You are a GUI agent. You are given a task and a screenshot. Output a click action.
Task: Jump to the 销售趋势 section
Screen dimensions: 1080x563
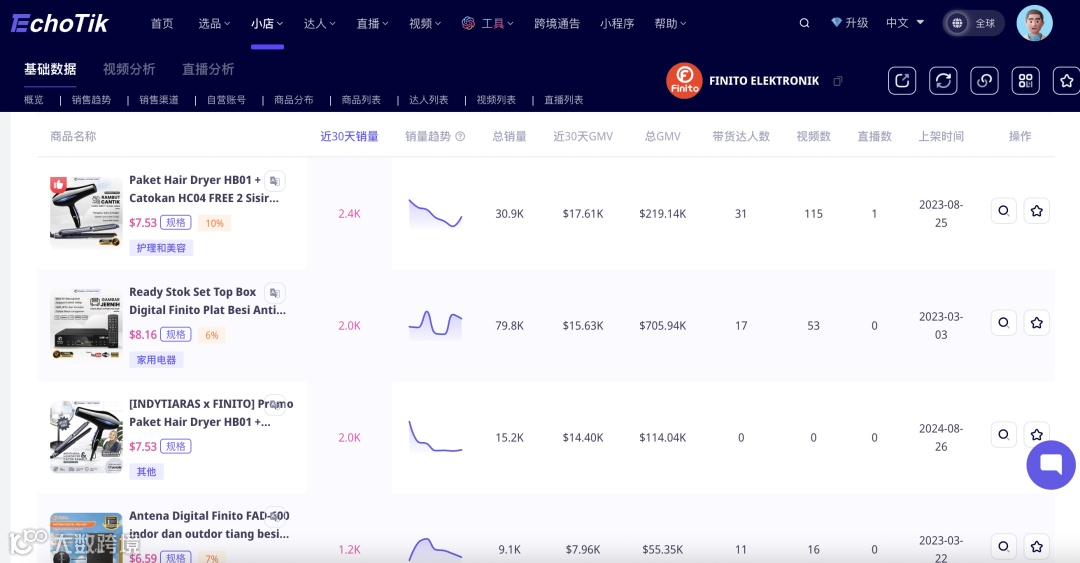point(92,100)
